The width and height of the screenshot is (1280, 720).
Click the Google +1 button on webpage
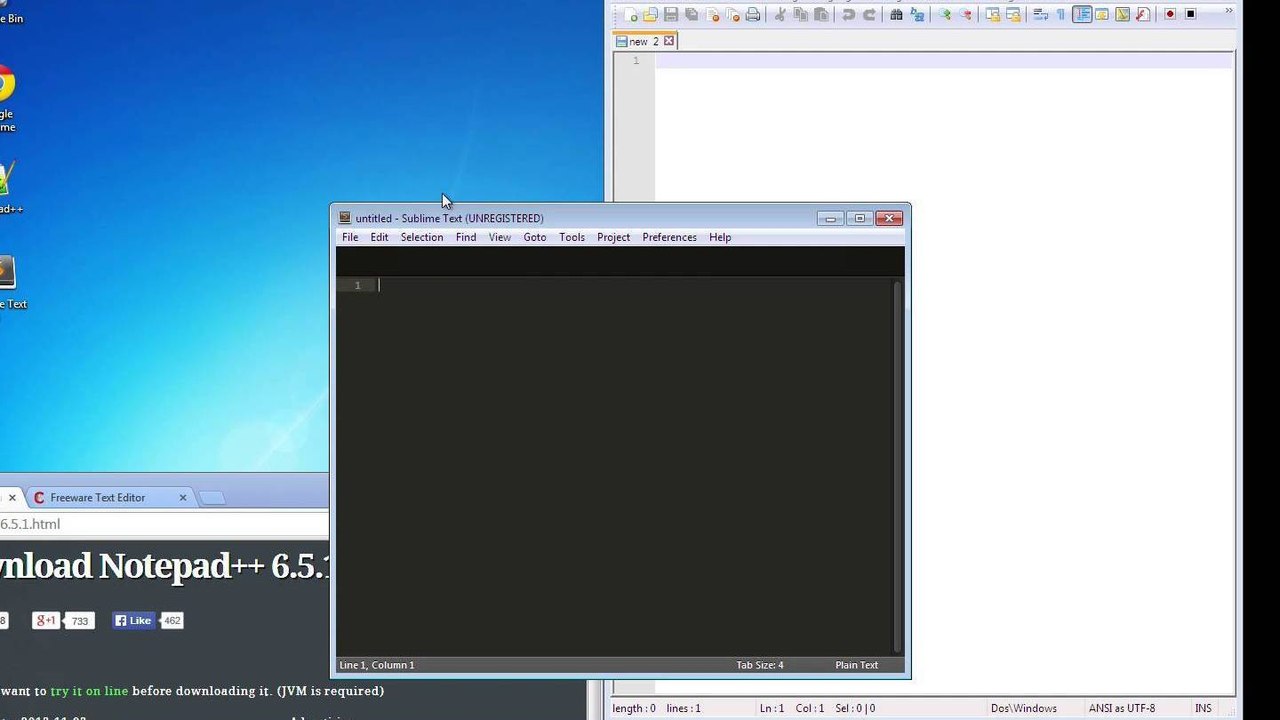tap(47, 621)
